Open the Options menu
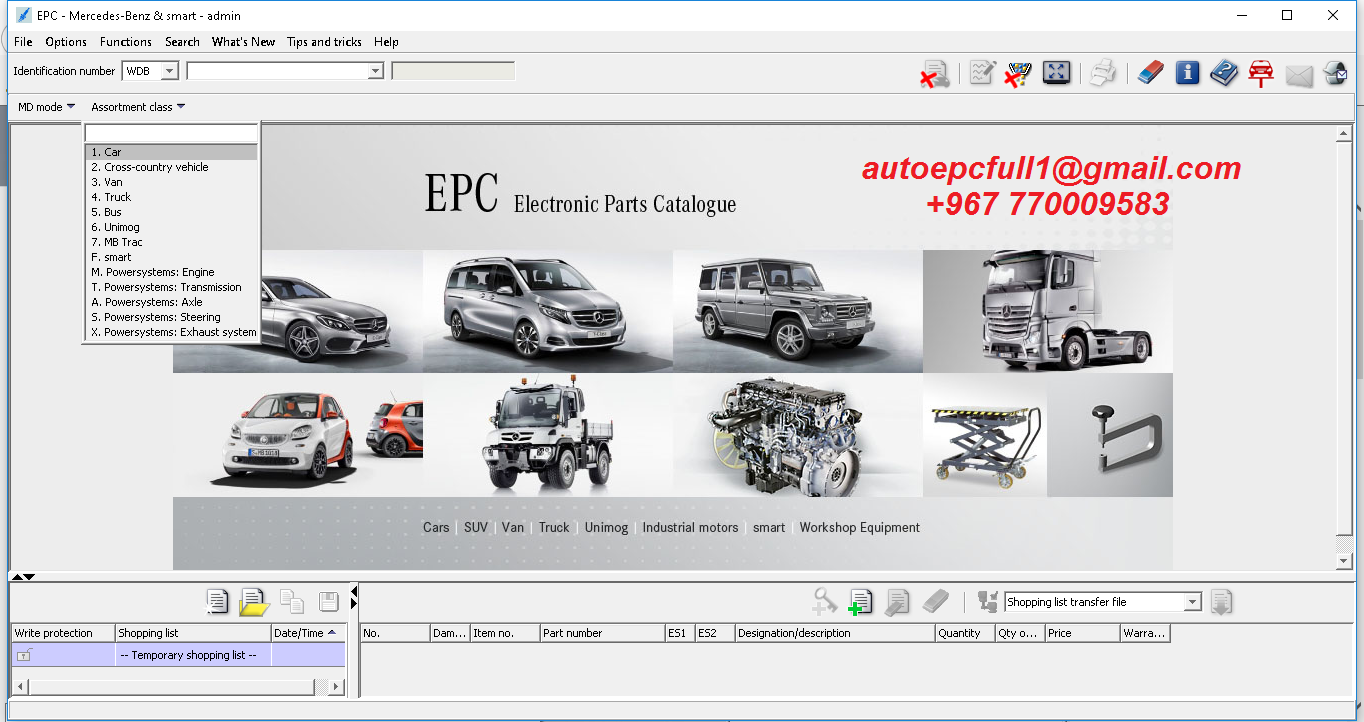This screenshot has height=722, width=1364. coord(66,42)
